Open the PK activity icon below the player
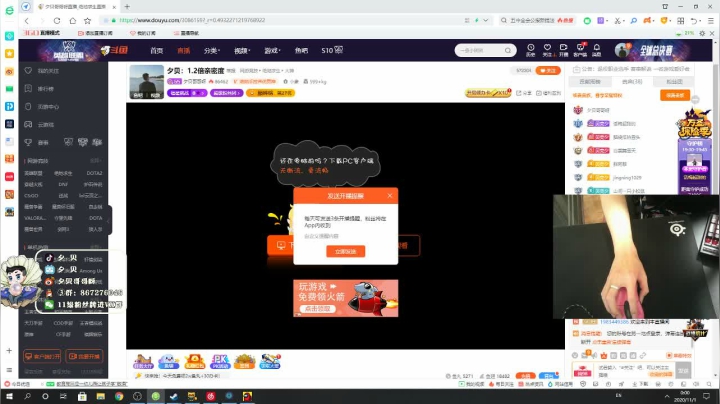Image resolution: width=720 pixels, height=404 pixels. (x=220, y=361)
